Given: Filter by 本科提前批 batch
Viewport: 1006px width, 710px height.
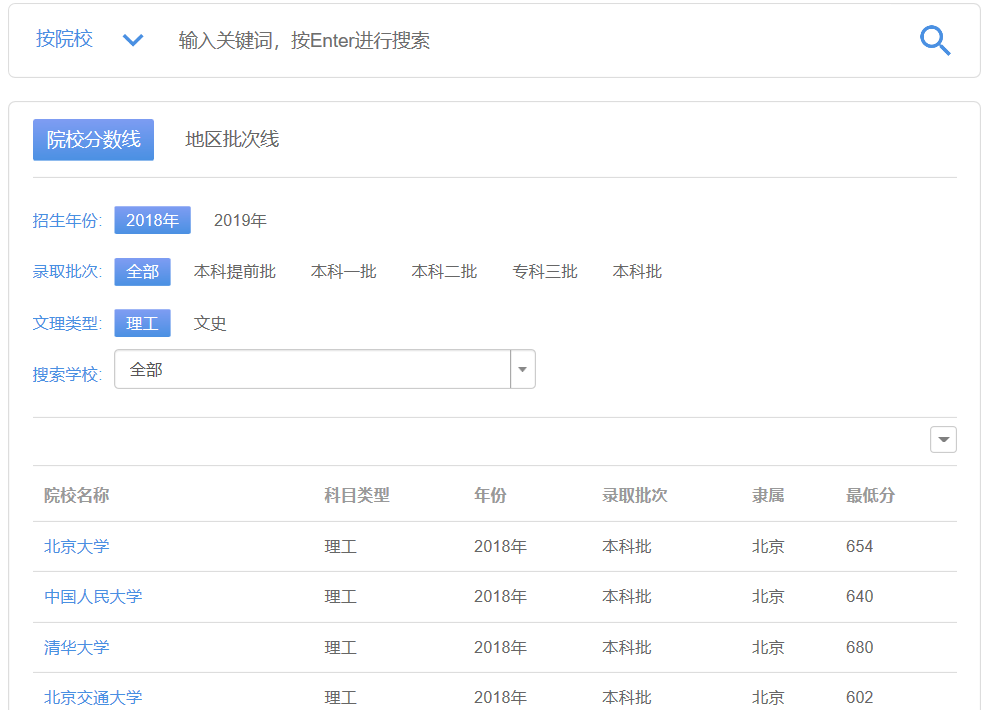Looking at the screenshot, I should tap(235, 272).
